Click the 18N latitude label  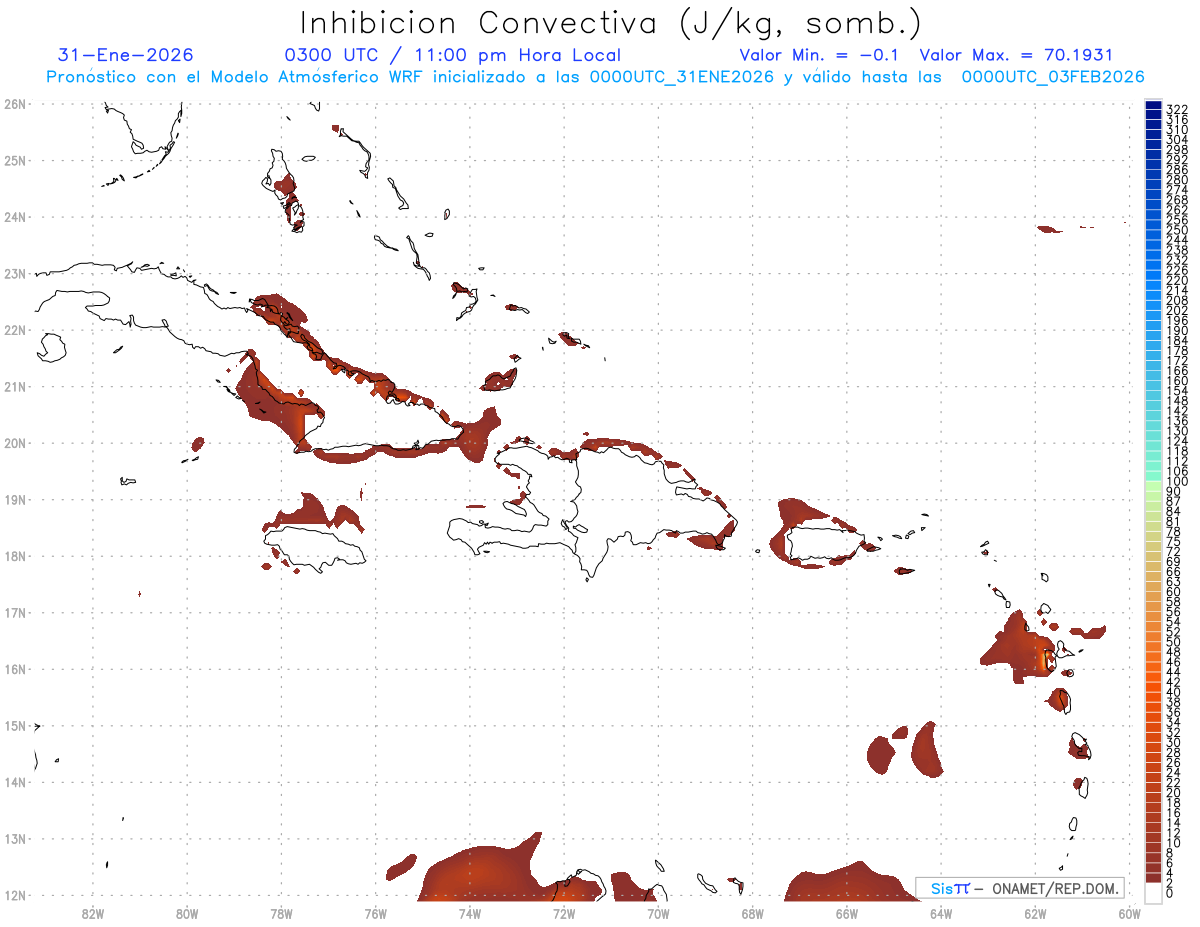tap(14, 556)
